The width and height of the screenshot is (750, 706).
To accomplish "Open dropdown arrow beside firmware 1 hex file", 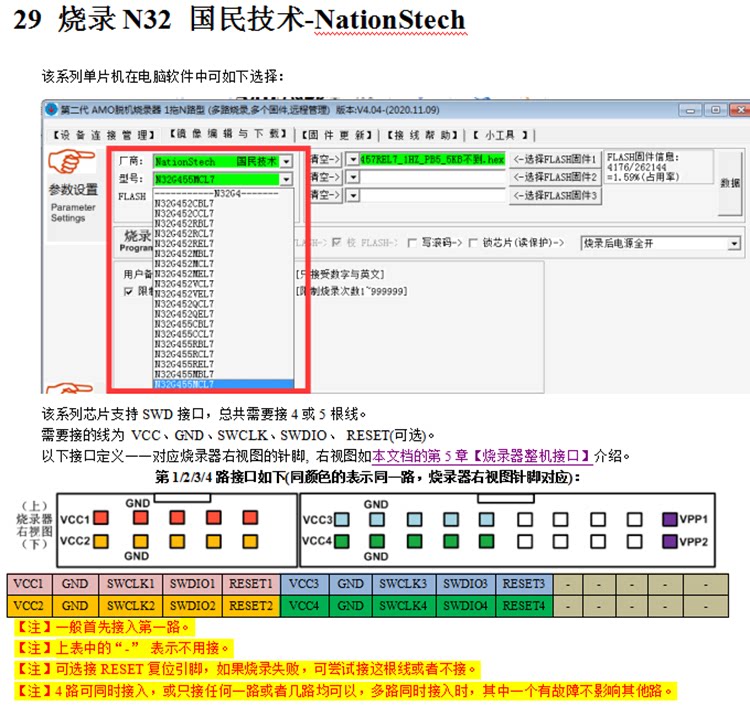I will point(353,159).
